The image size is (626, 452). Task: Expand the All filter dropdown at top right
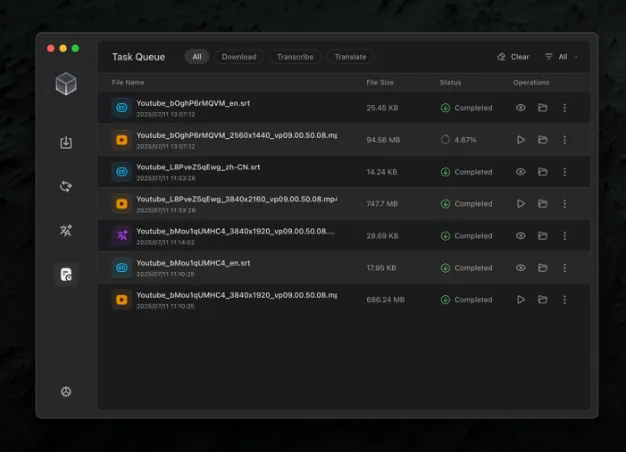562,57
